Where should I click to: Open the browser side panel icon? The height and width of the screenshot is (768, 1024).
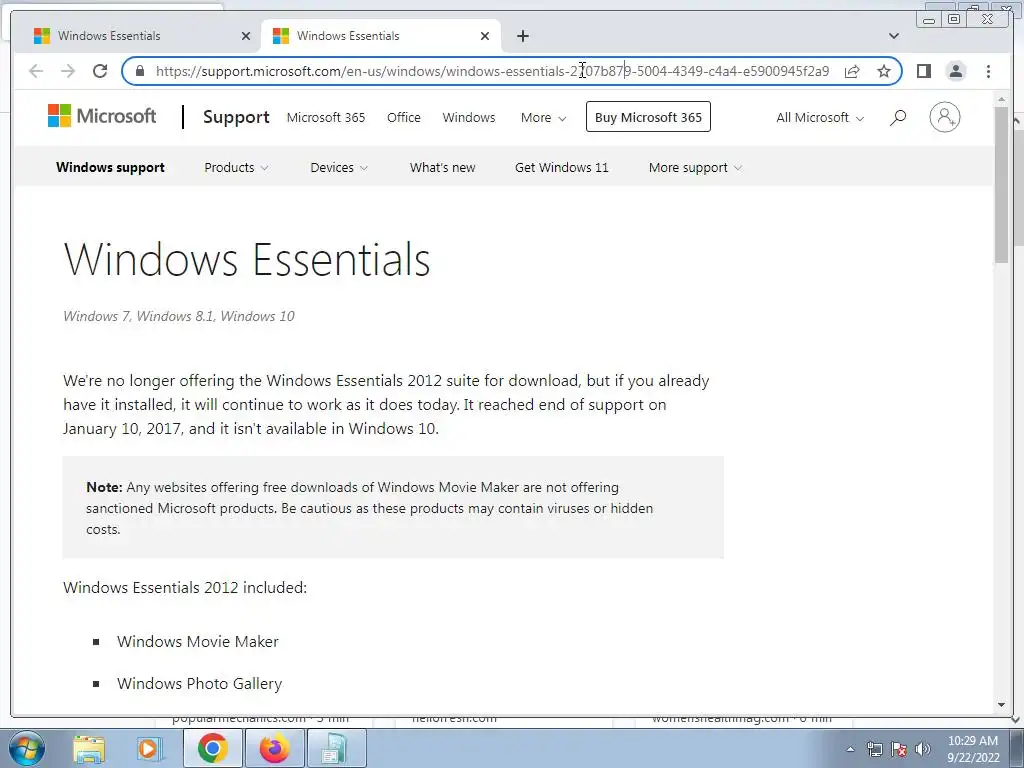pyautogui.click(x=923, y=71)
